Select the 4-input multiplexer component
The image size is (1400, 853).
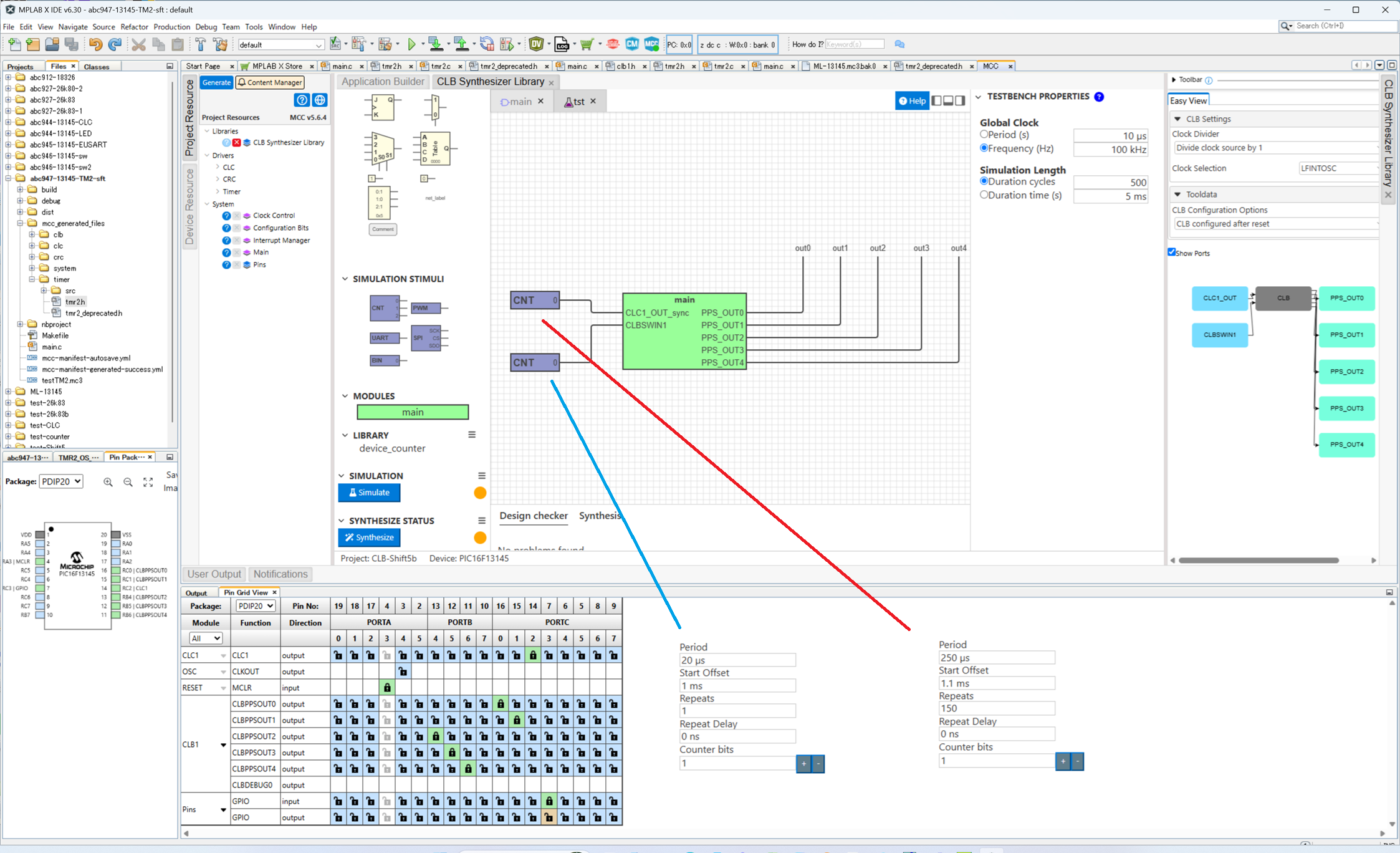pyautogui.click(x=383, y=150)
